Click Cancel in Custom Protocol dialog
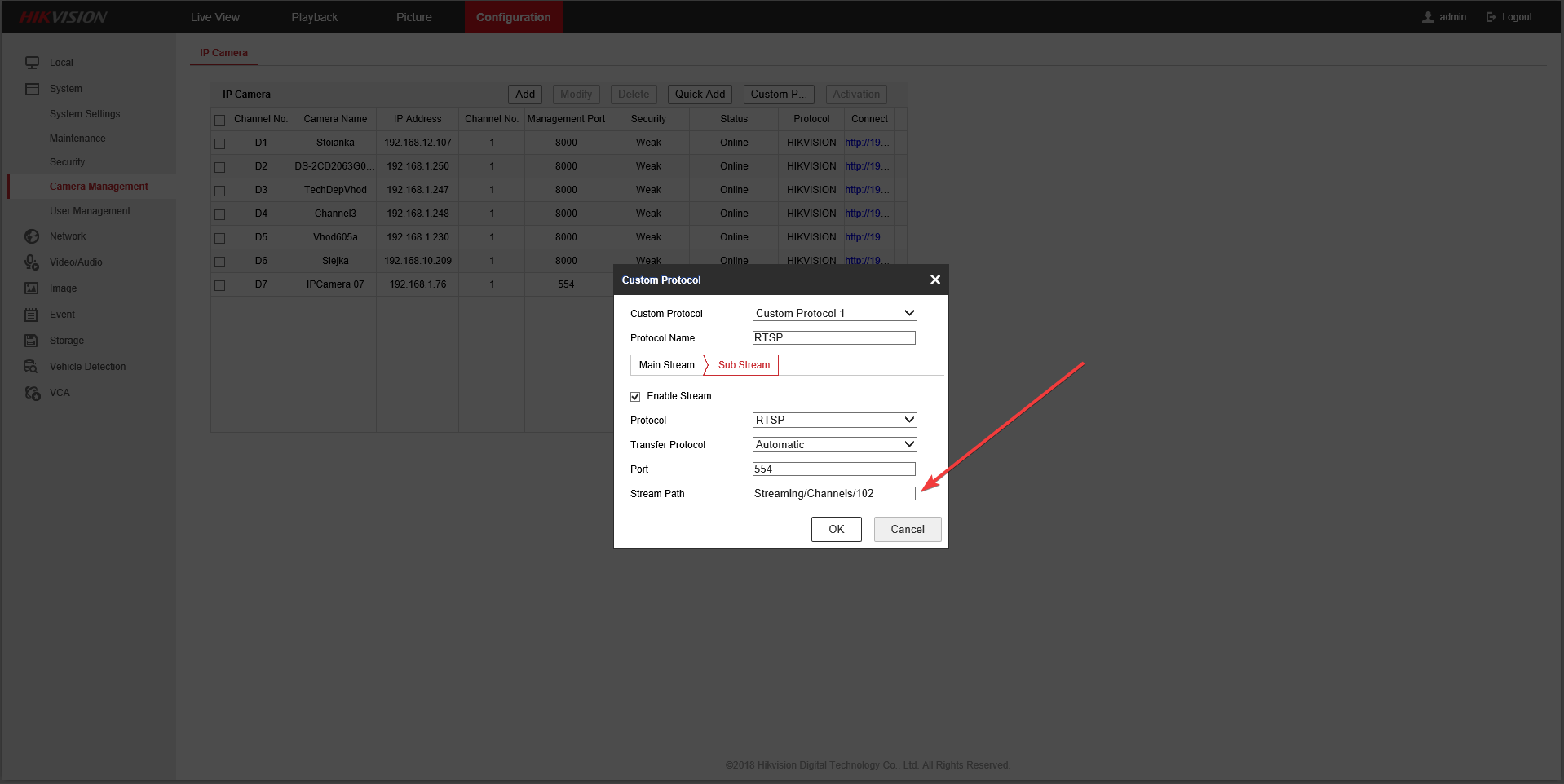This screenshot has width=1564, height=784. click(x=908, y=530)
